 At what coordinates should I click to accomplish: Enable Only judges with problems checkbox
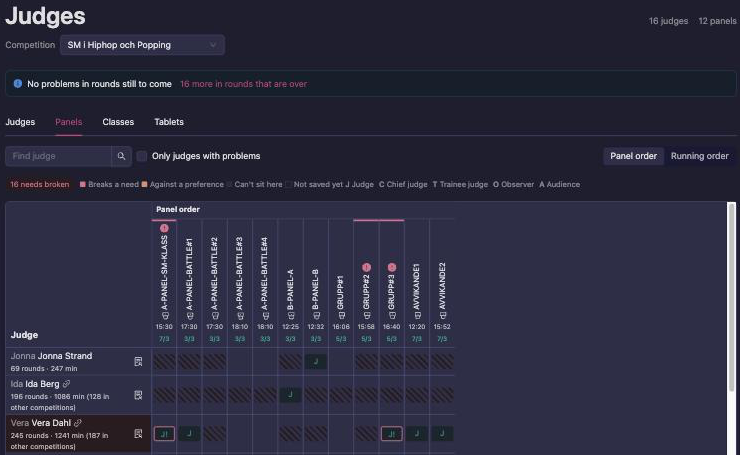(x=142, y=156)
